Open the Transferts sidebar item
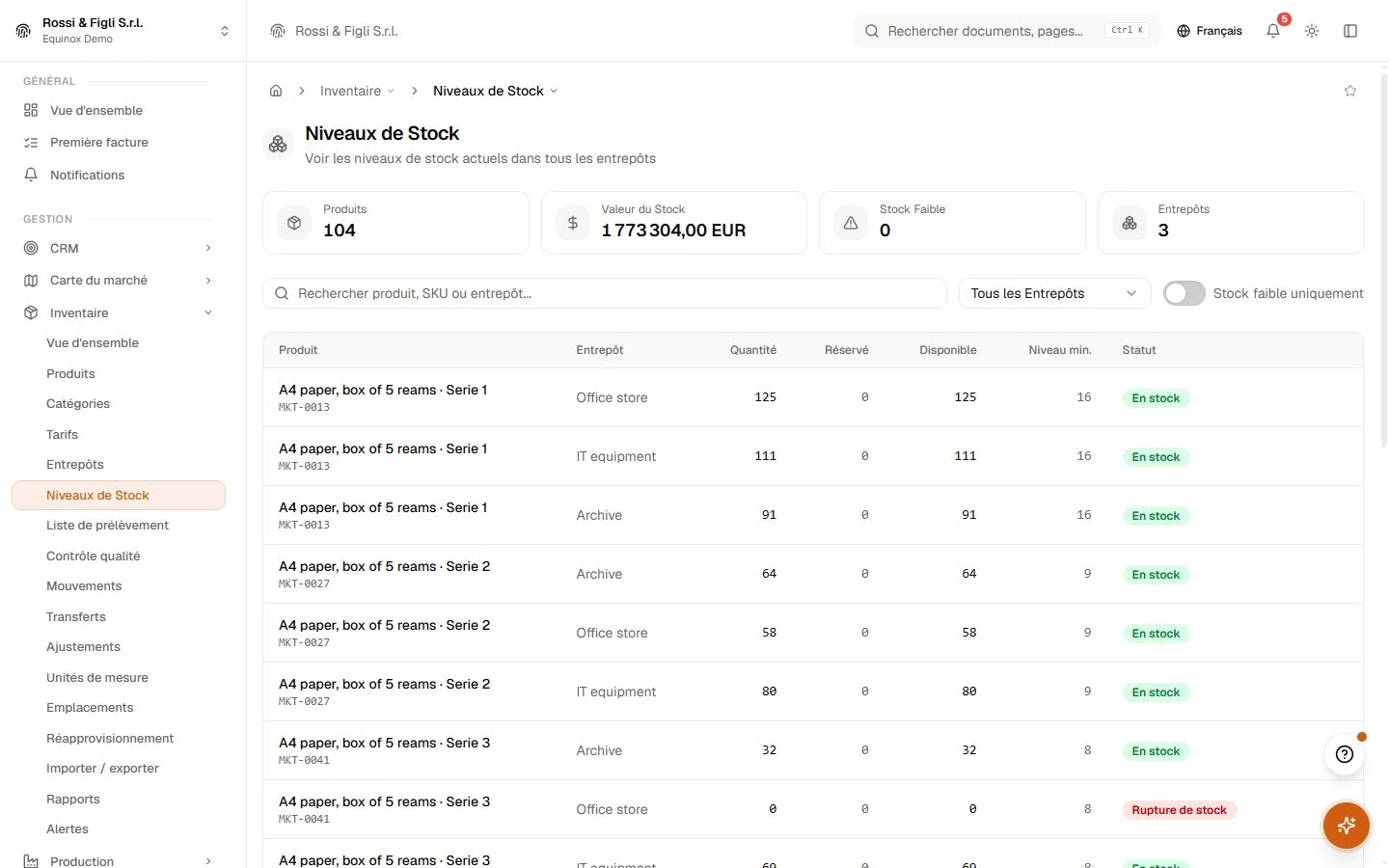This screenshot has width=1389, height=868. (76, 616)
